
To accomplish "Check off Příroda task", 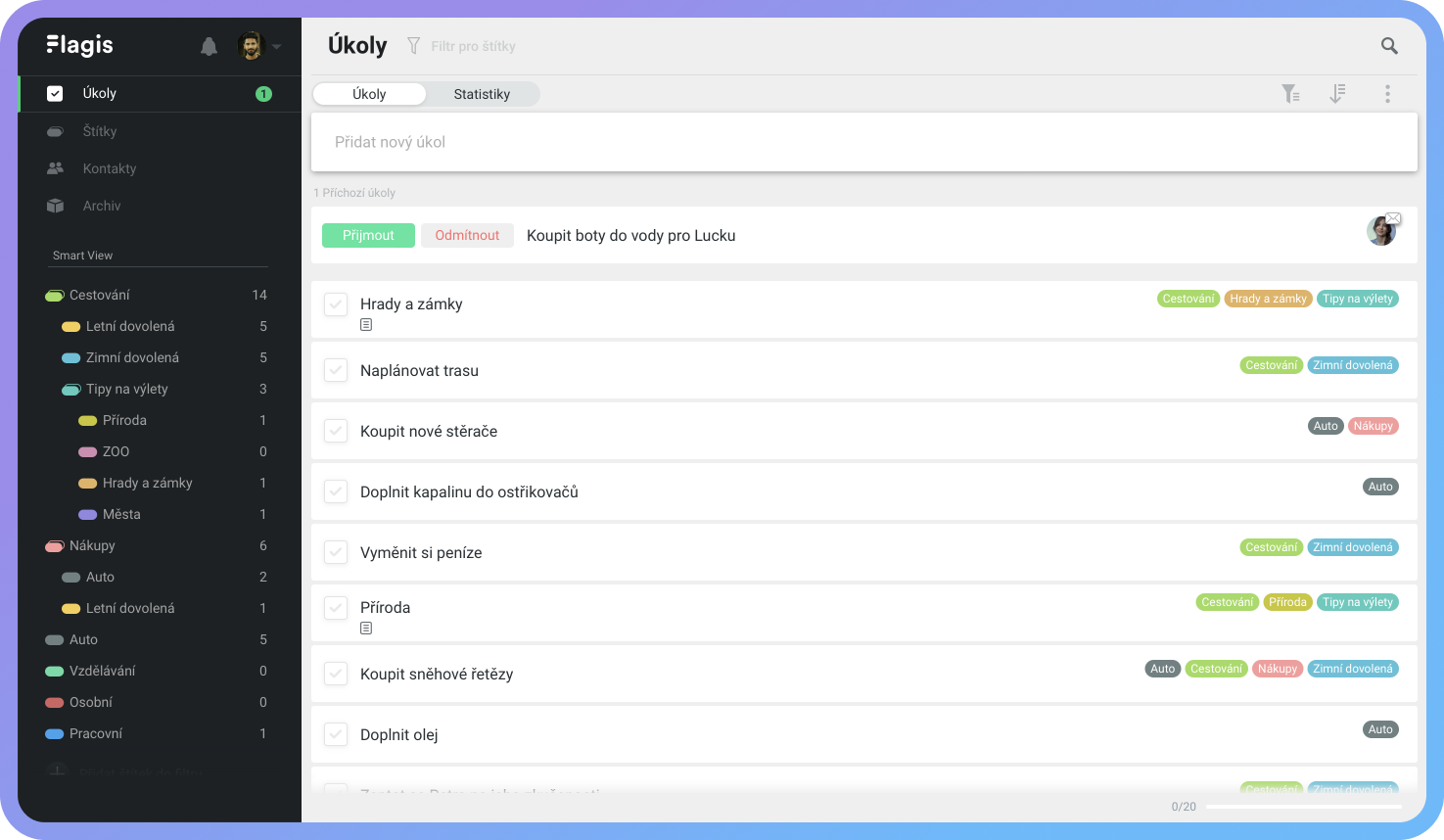I will [x=336, y=608].
